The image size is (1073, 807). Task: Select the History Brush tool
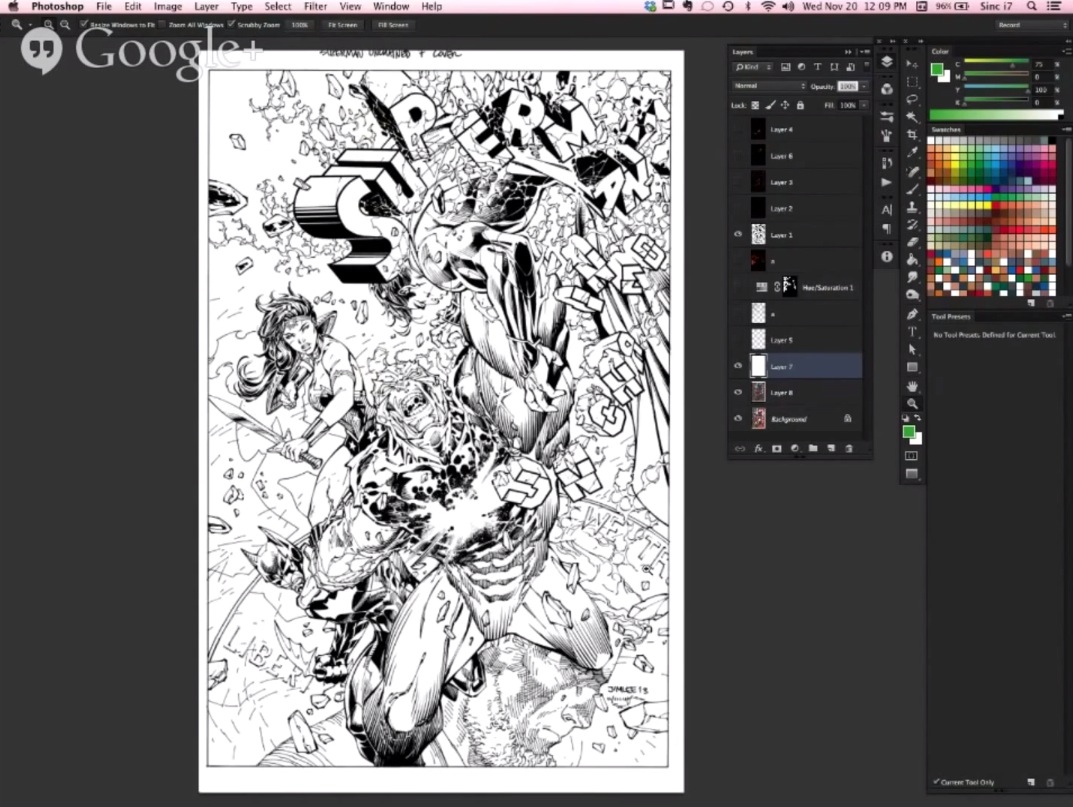pyautogui.click(x=912, y=224)
